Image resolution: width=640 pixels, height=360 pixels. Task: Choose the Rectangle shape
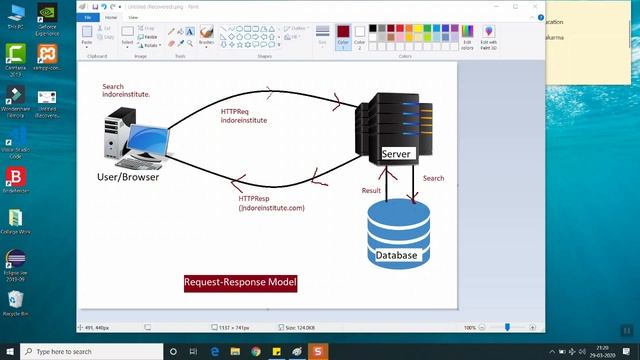pos(248,29)
